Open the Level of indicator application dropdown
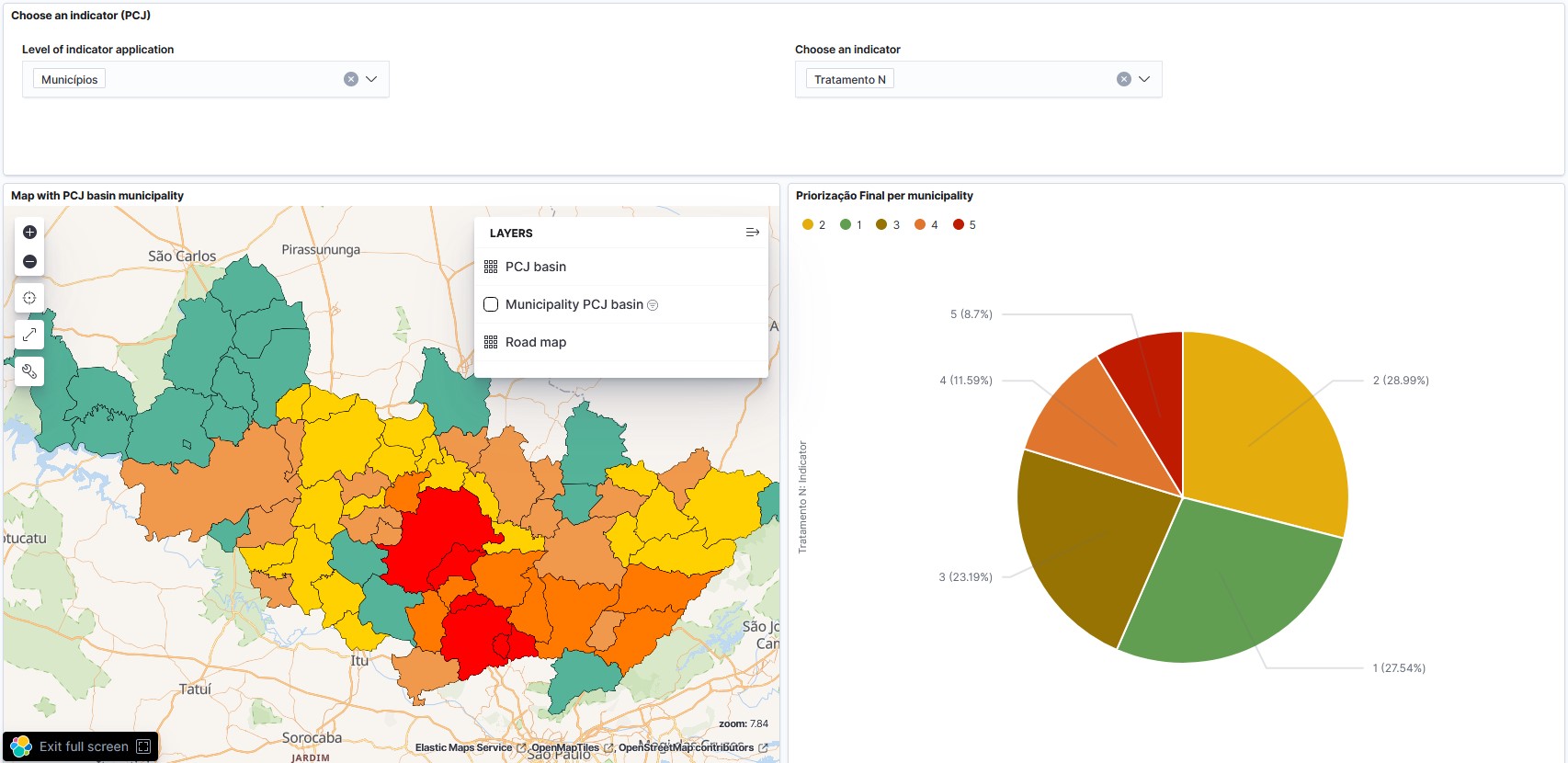Viewport: 1568px width, 763px height. click(x=371, y=79)
